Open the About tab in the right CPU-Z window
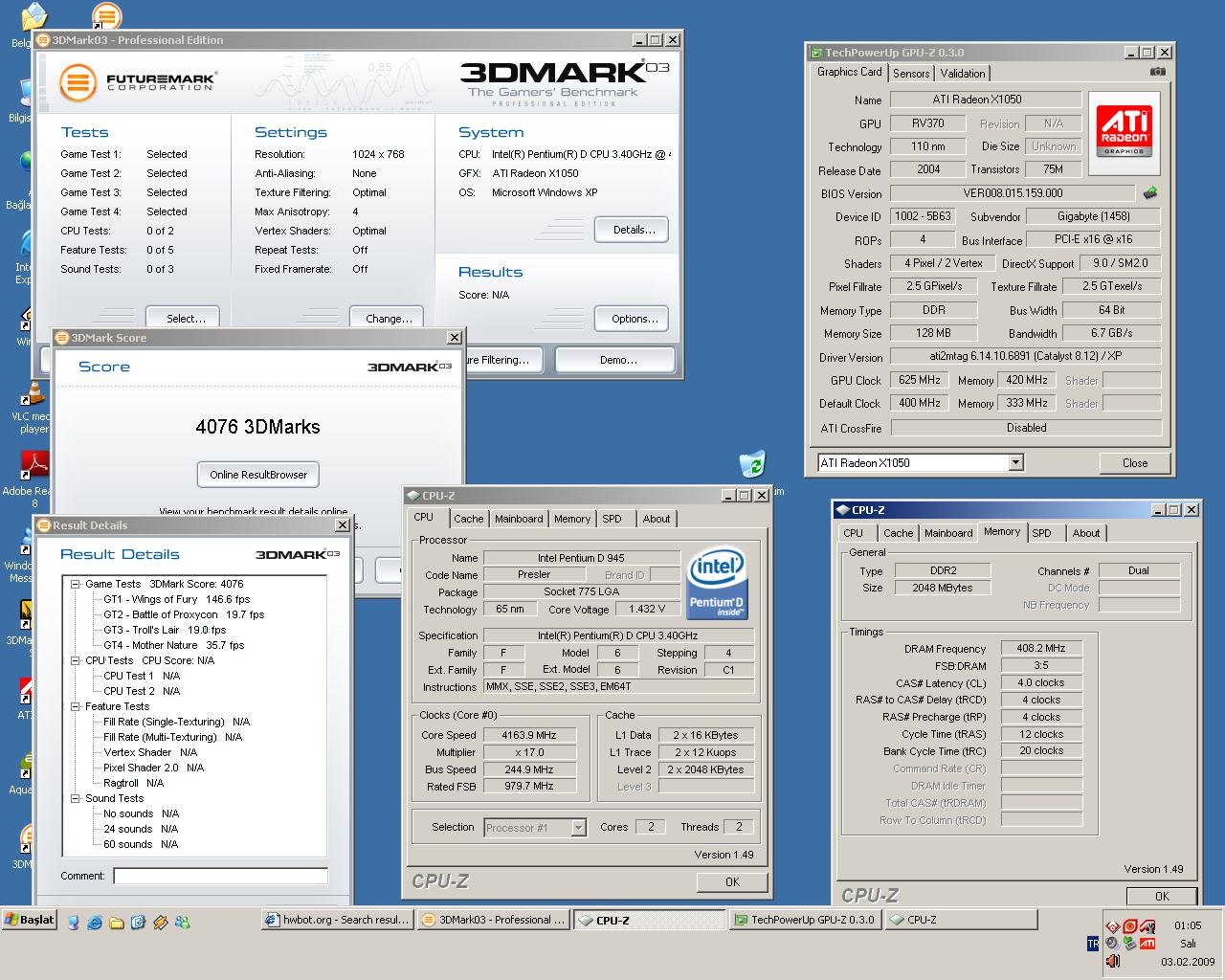Screen dimensions: 1225x980 [x=1085, y=533]
